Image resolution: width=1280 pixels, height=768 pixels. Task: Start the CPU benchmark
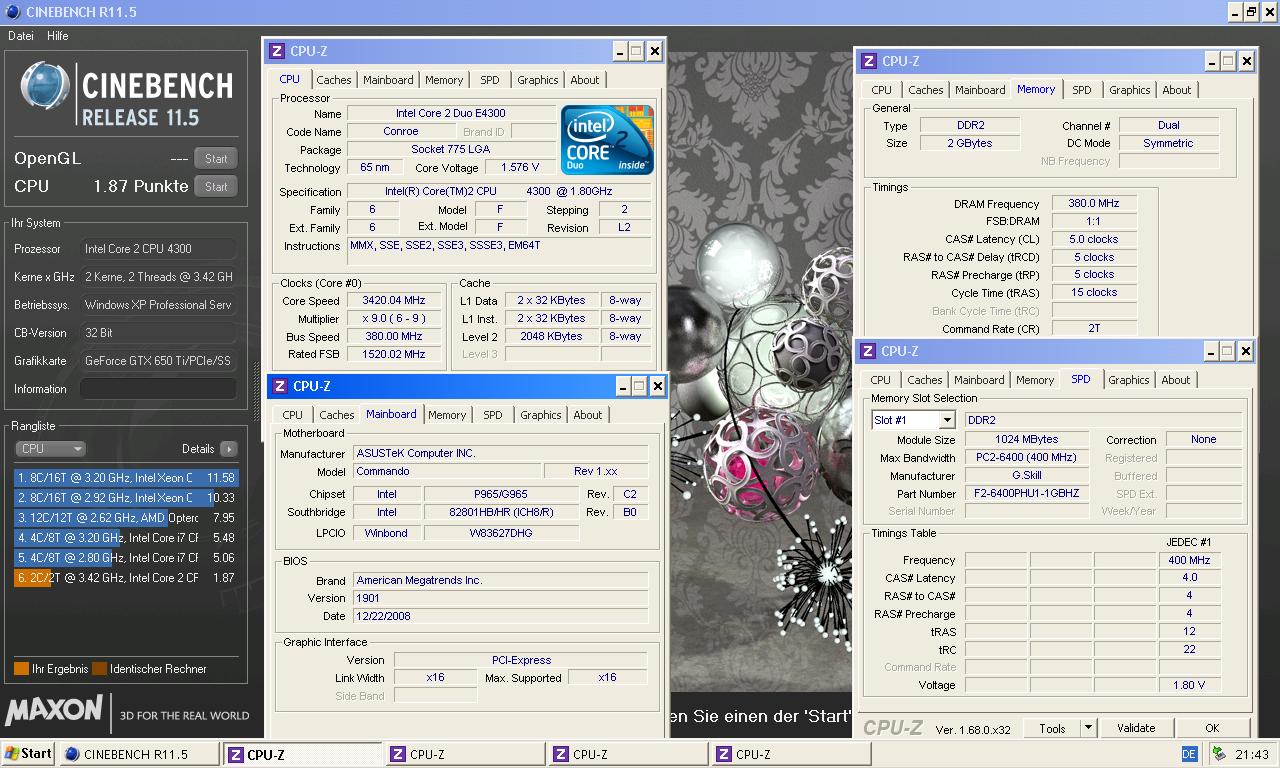pyautogui.click(x=216, y=186)
